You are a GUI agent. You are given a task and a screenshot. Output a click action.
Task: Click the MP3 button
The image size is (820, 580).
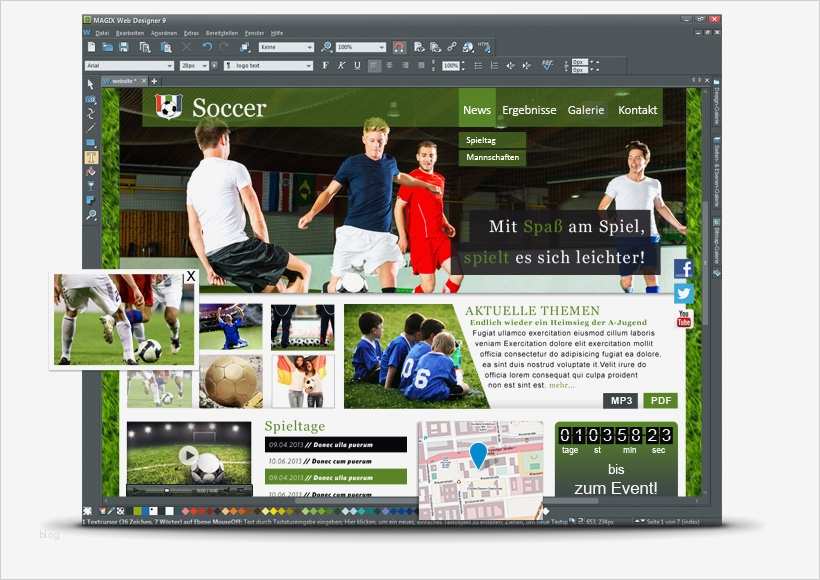[x=621, y=401]
